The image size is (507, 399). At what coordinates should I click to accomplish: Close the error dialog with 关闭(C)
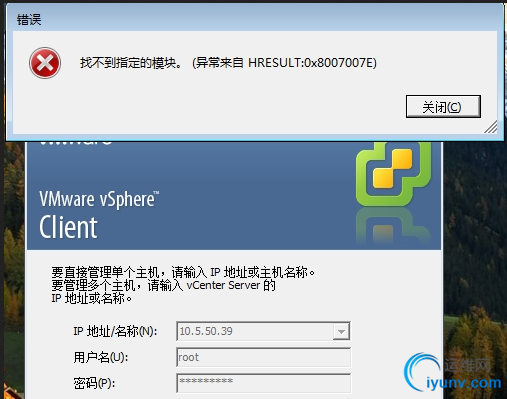443,107
